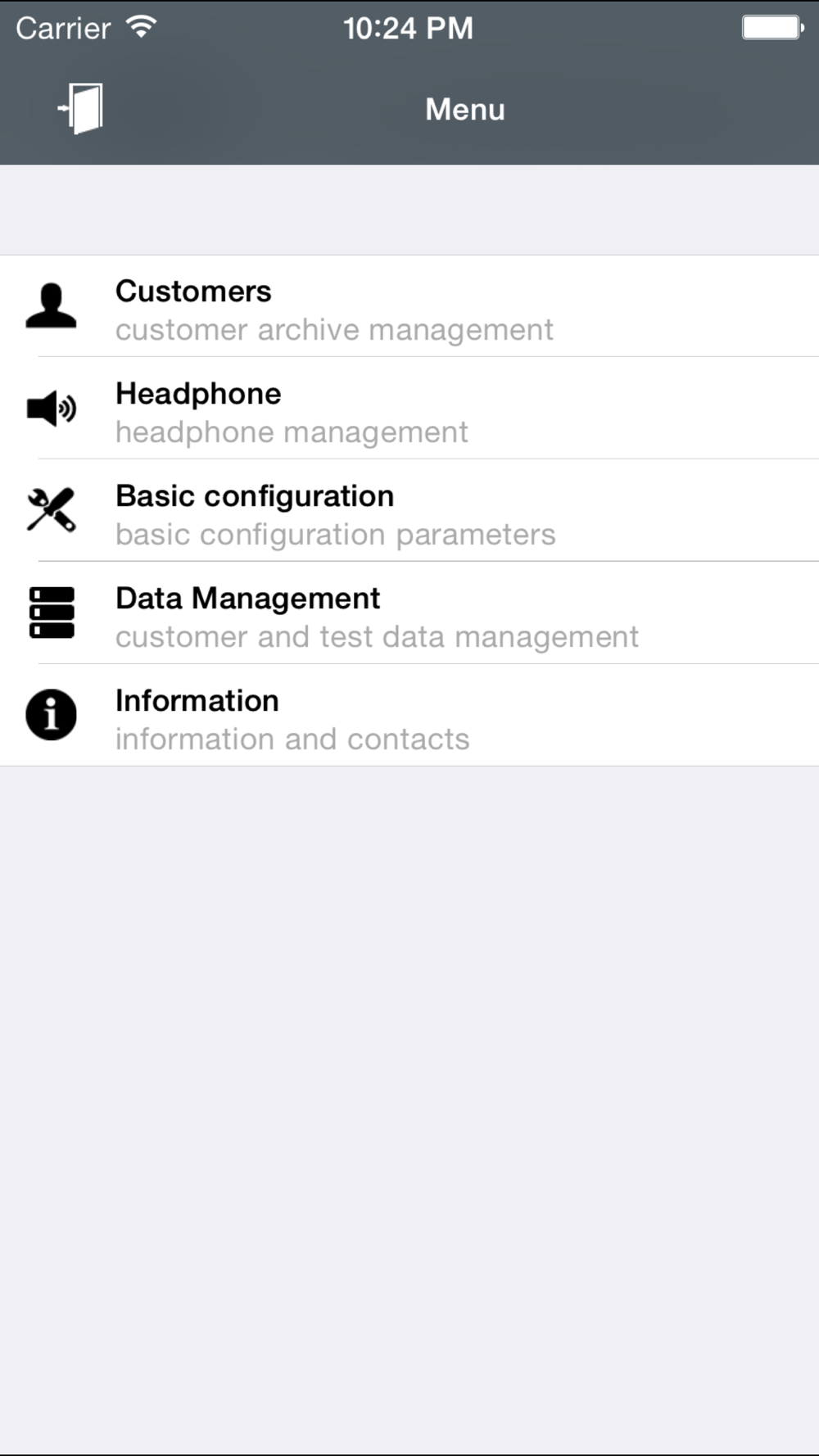Screen dimensions: 819x1456
Task: Open Data Management
Action: 409,613
